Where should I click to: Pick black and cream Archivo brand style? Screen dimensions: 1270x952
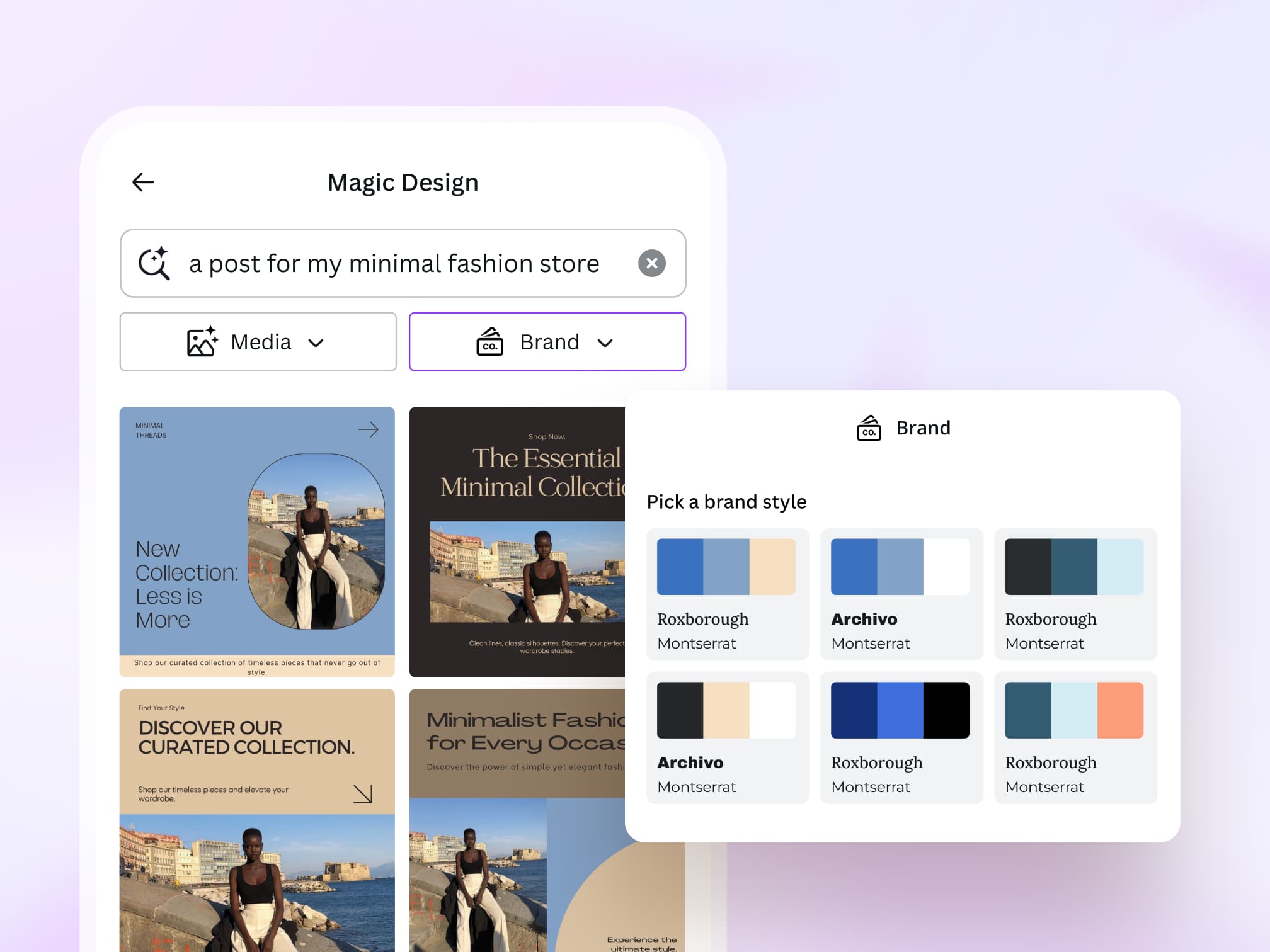coord(728,737)
